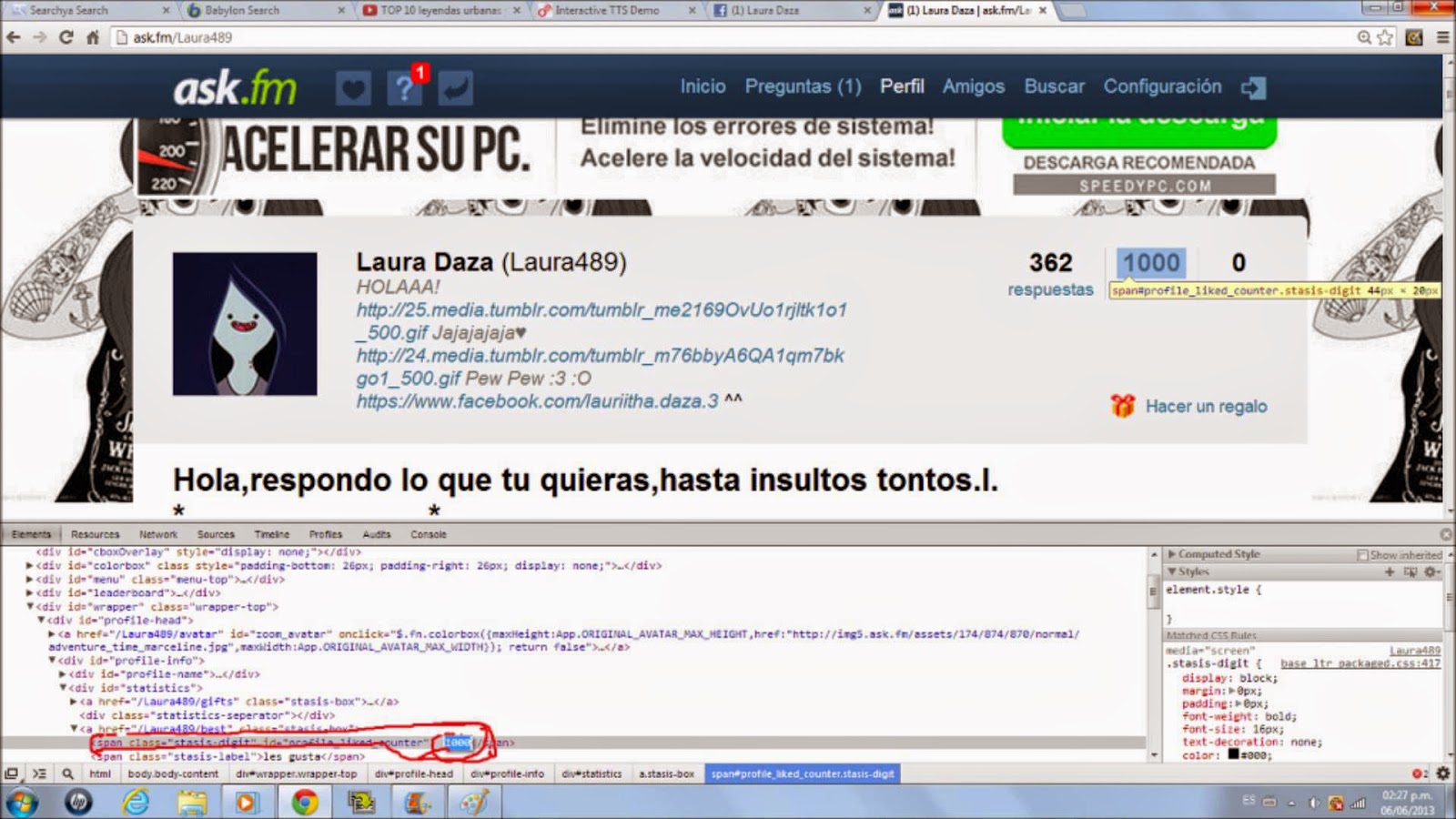
Task: Open the Preguntas (1) navigation link
Action: click(803, 86)
